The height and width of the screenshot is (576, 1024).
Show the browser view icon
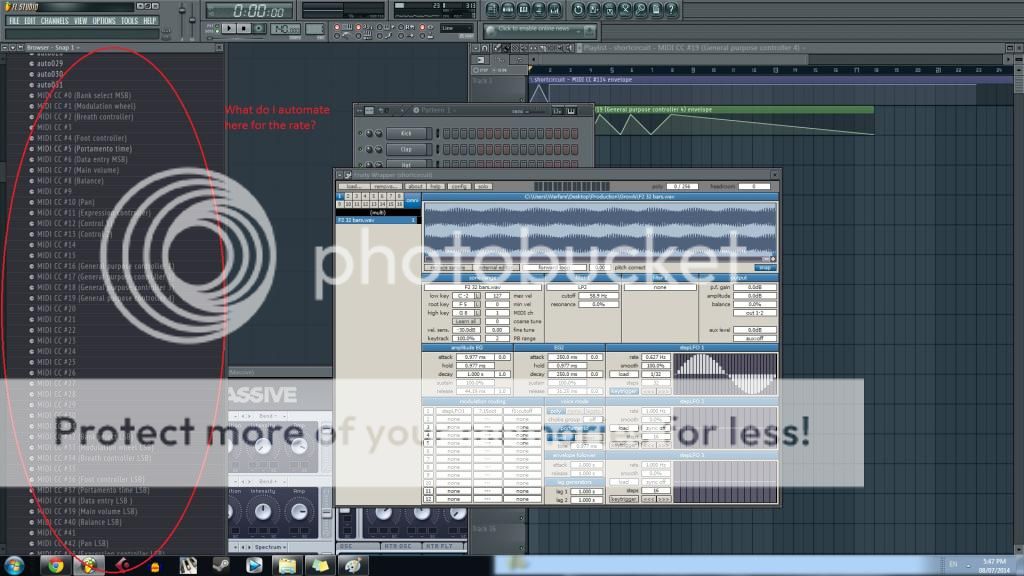pyautogui.click(x=539, y=10)
